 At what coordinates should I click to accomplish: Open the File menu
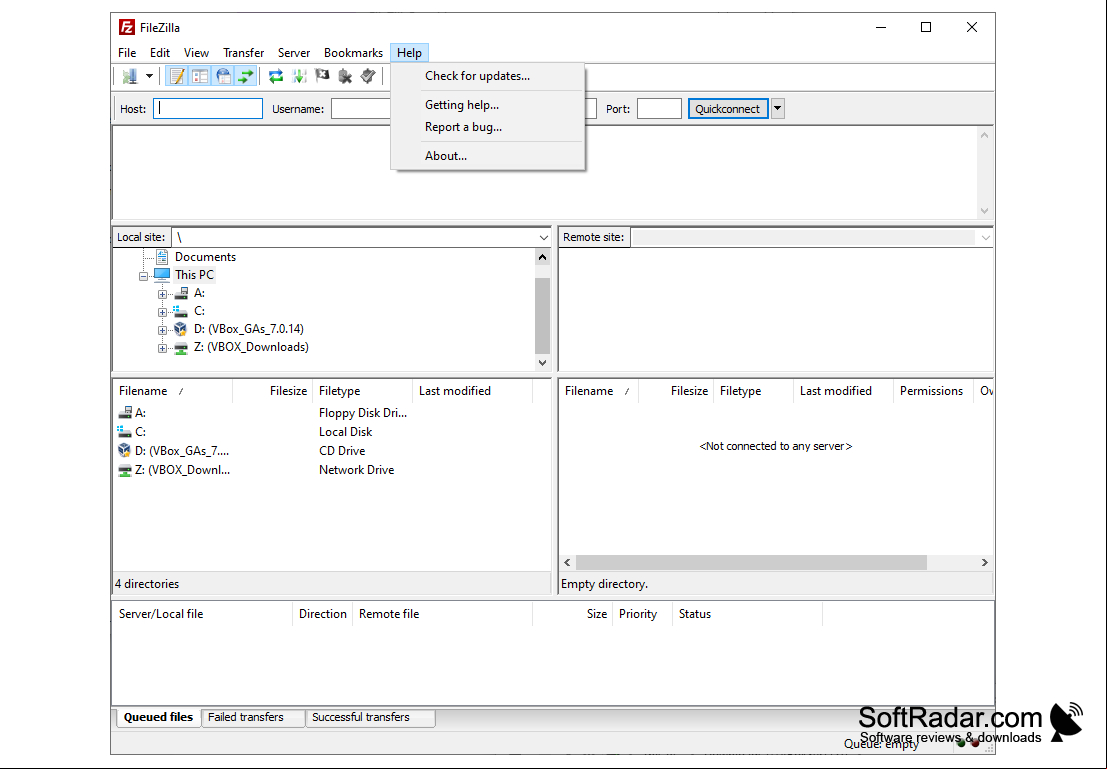[x=127, y=53]
